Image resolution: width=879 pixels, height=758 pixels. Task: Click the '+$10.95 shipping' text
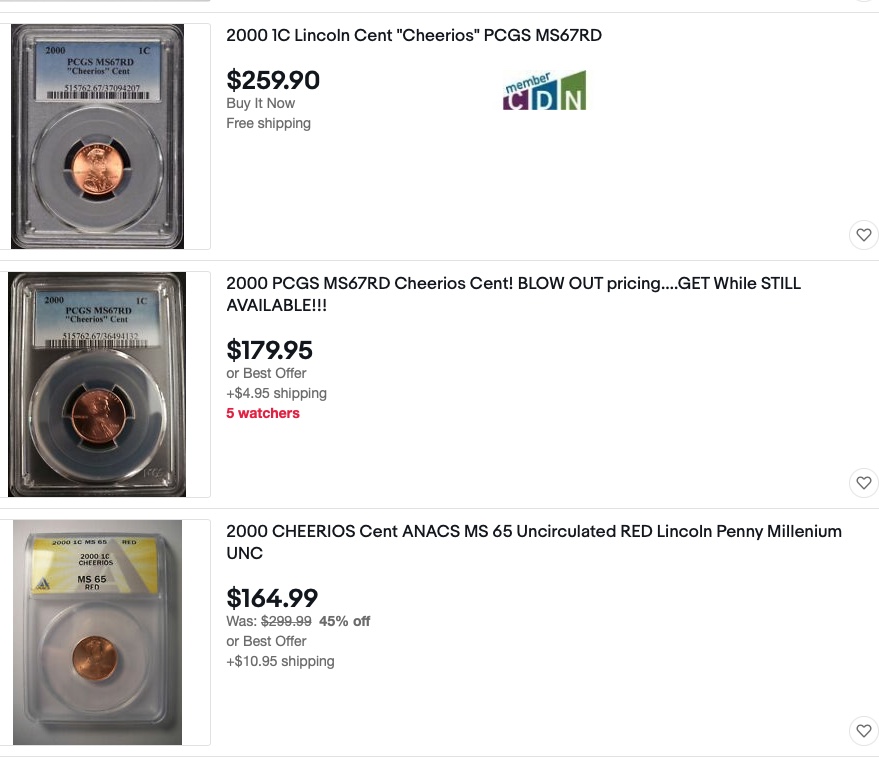click(280, 661)
